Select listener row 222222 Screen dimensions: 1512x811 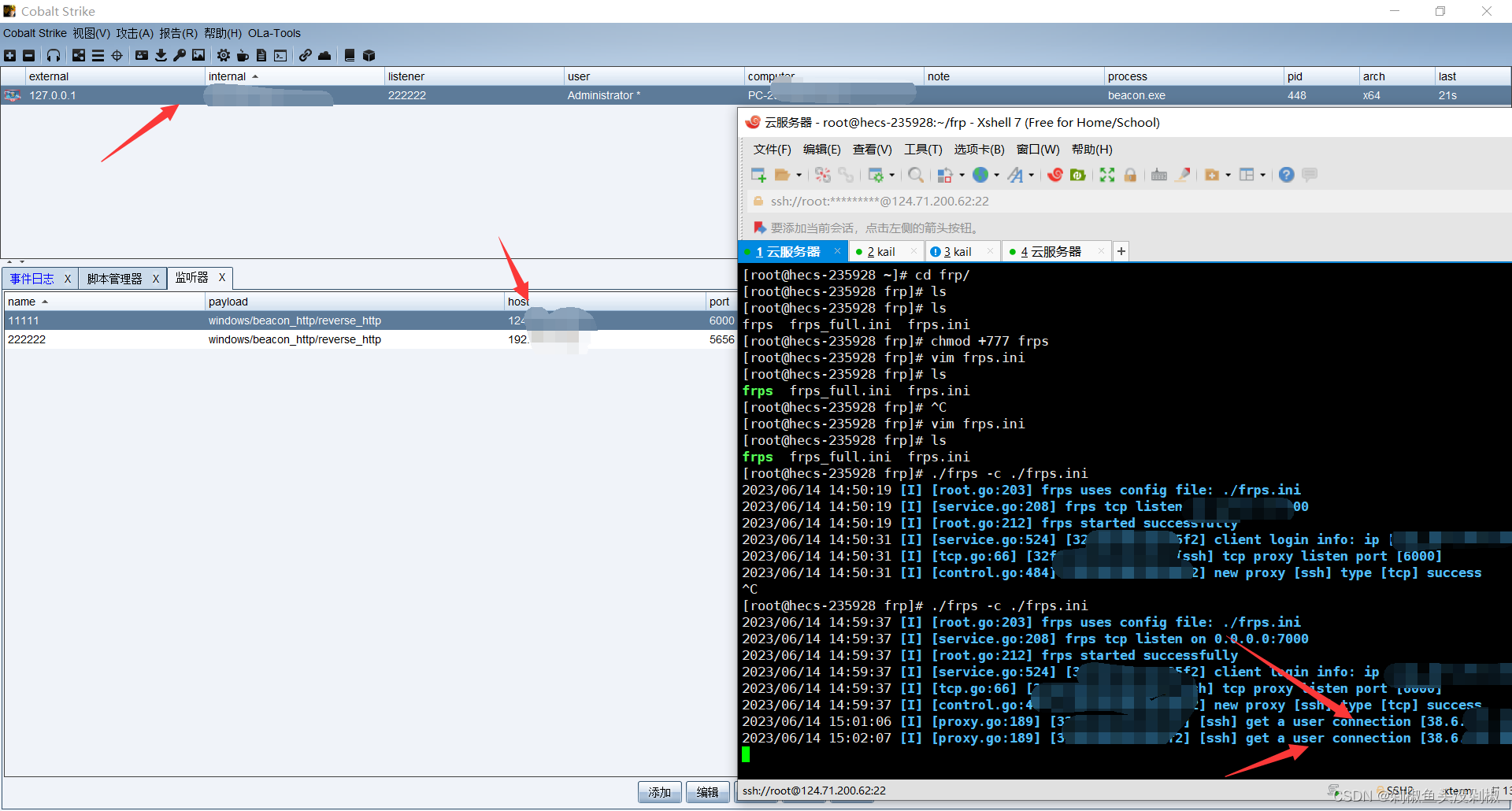pos(370,339)
